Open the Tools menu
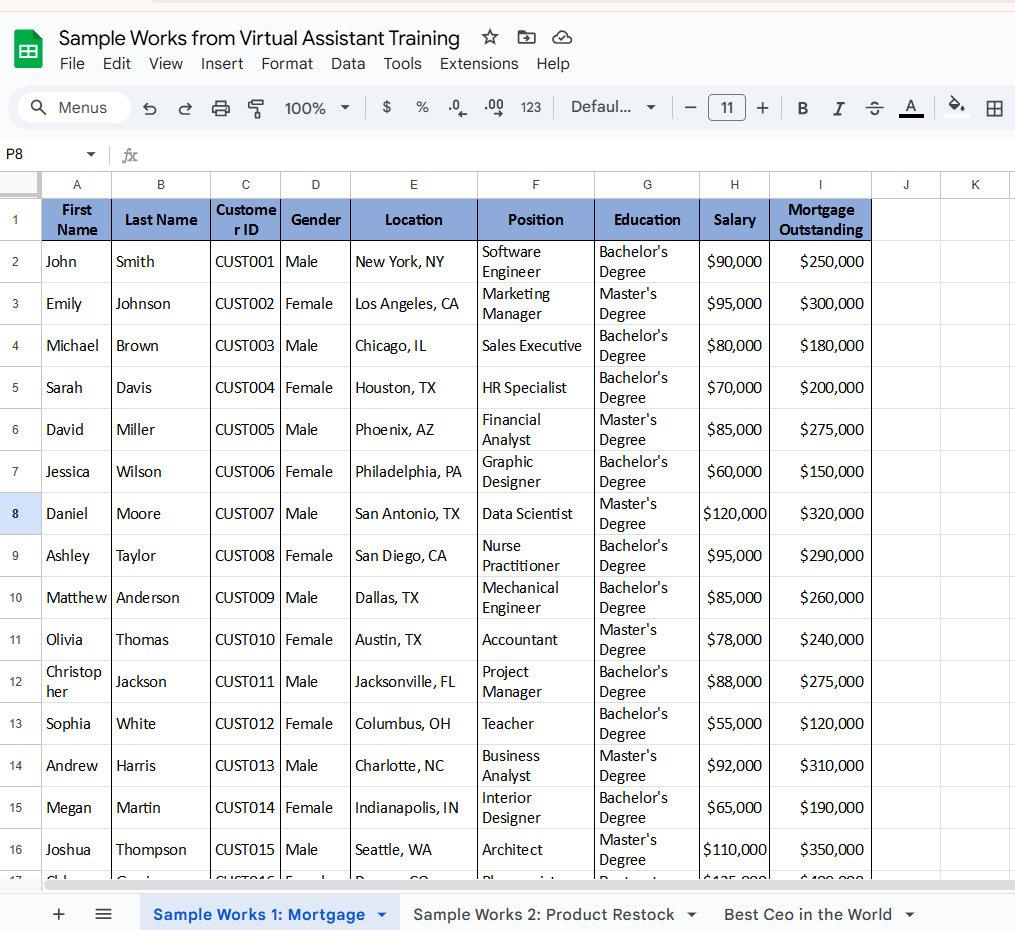This screenshot has width=1015, height=930. pyautogui.click(x=402, y=64)
